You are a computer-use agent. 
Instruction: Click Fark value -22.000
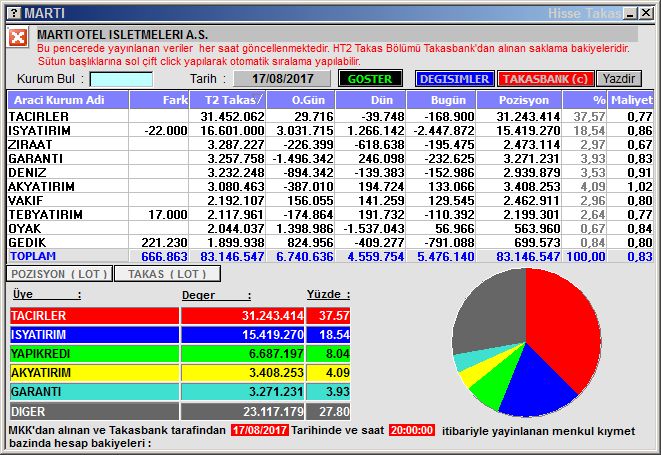point(166,131)
